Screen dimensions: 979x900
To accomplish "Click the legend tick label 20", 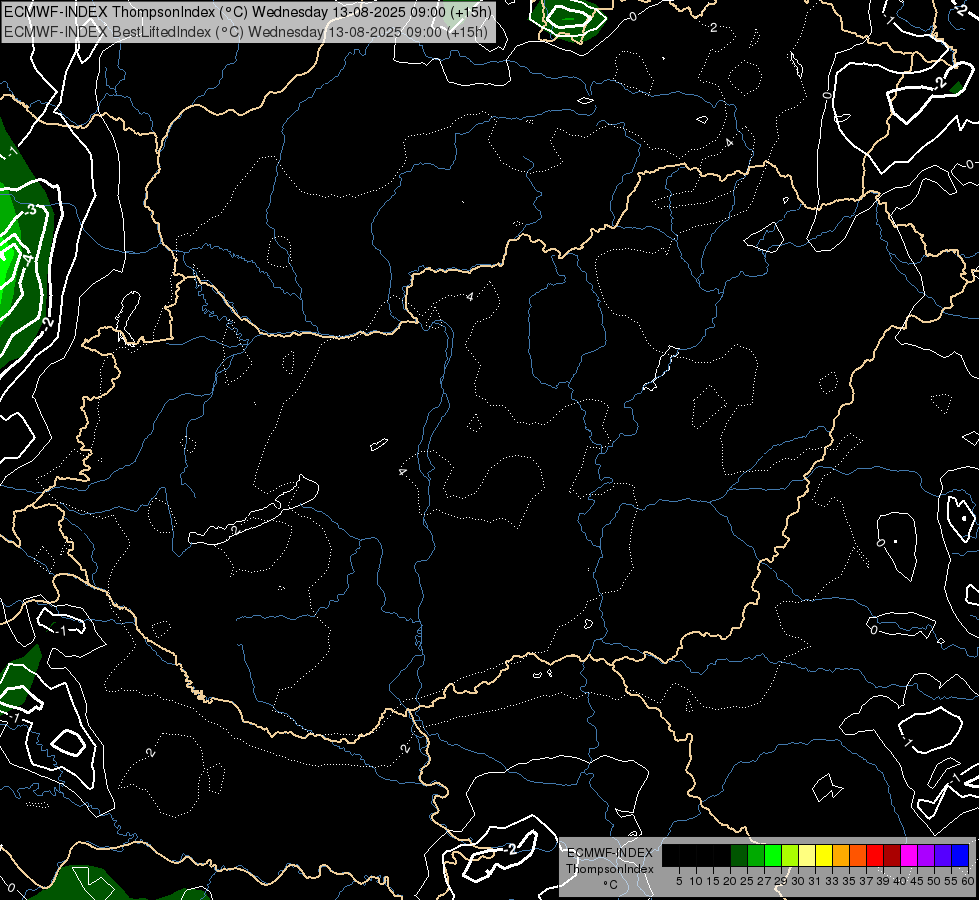I will point(730,881).
